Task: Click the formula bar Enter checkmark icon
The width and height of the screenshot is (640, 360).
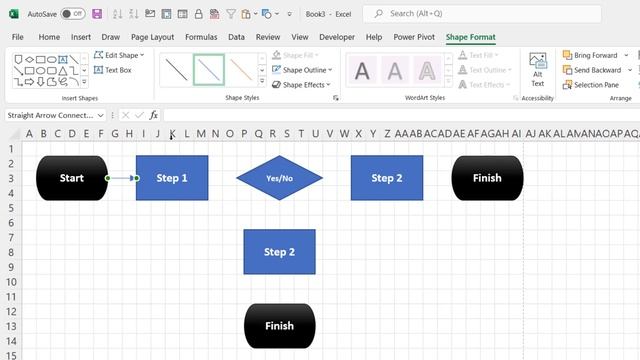Action: [139, 116]
